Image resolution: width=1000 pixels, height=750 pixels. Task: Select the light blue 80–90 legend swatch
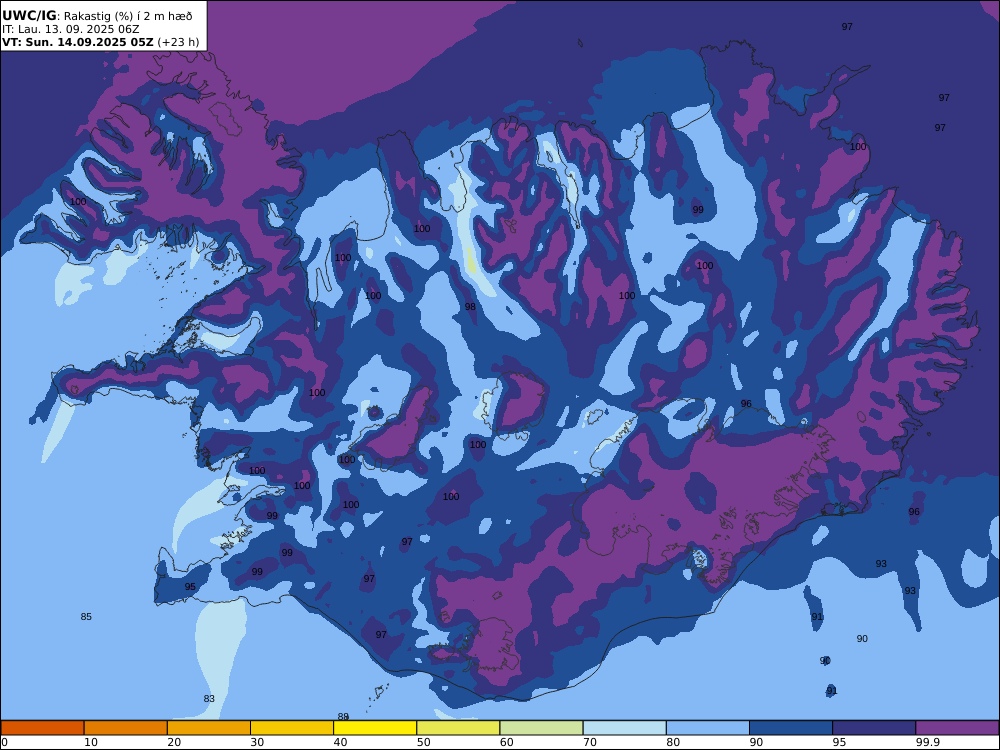click(x=708, y=728)
